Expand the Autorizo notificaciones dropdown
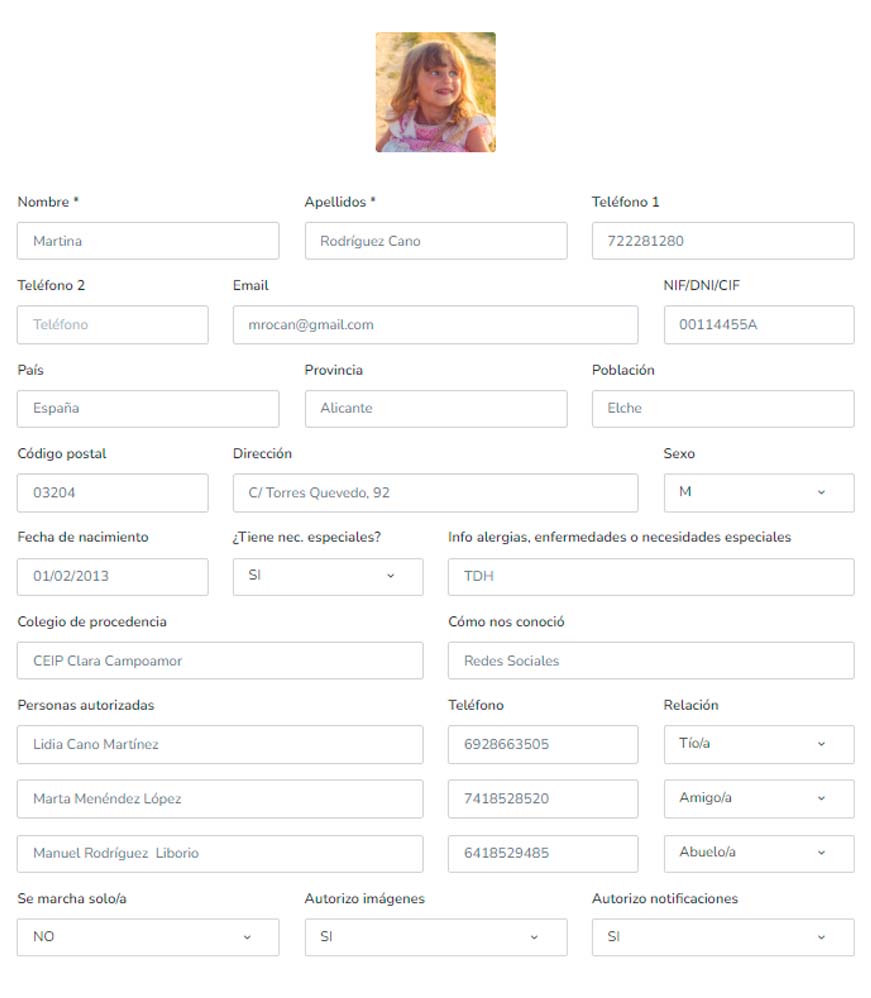This screenshot has width=871, height=998. click(722, 937)
